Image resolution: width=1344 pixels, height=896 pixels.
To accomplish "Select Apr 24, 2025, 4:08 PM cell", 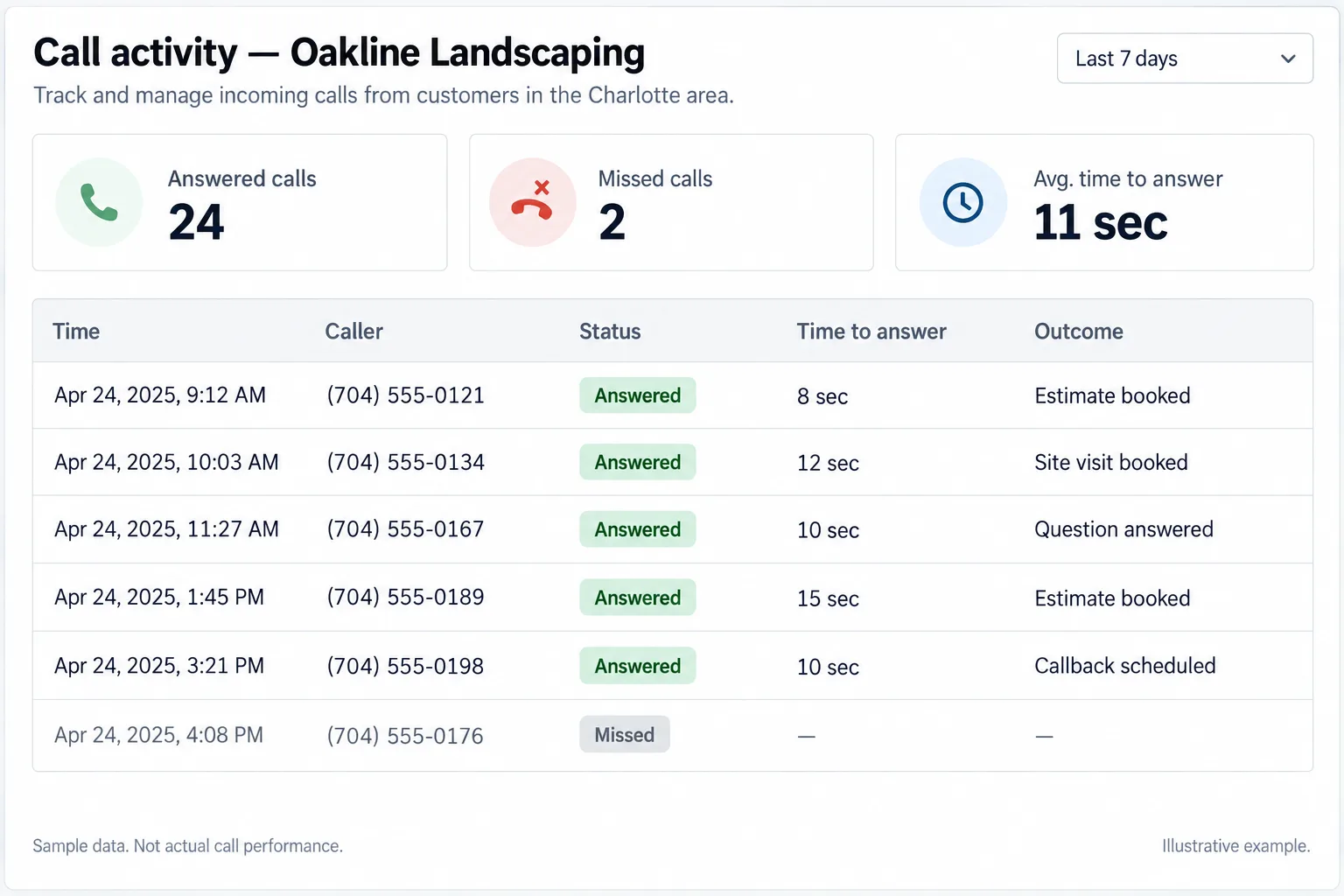I will click(158, 735).
